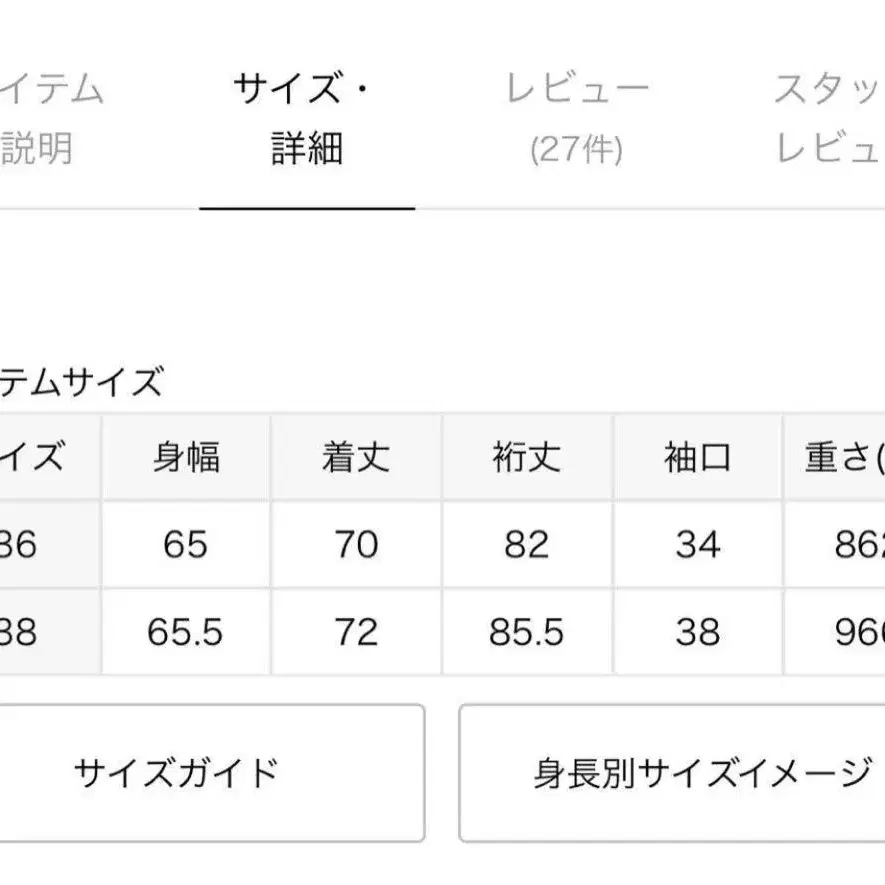The image size is (885, 885).
Task: Select the サイズ・詳細 tab
Action: click(x=306, y=119)
